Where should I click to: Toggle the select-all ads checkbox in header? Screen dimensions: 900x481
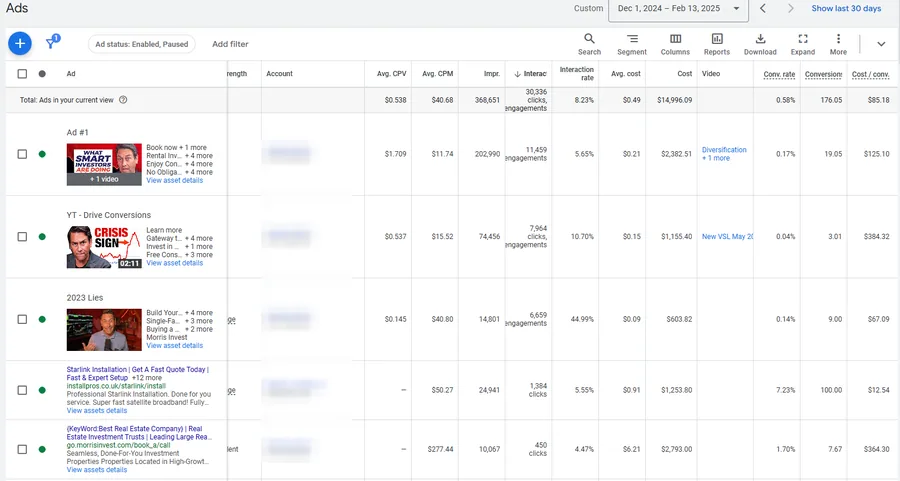coord(22,73)
